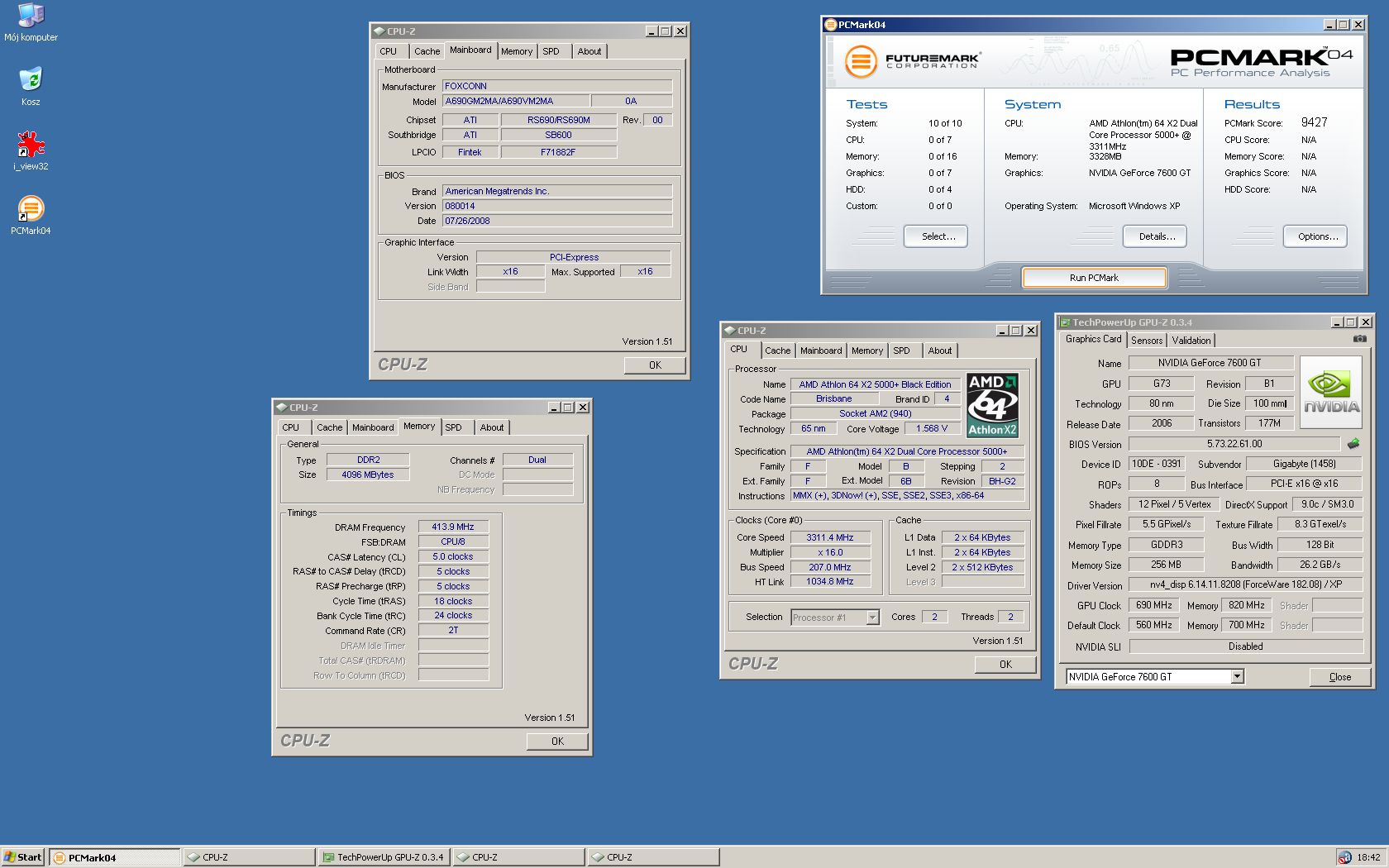Click the DRAM Frequency 413.9 MHz field
Image resolution: width=1389 pixels, height=868 pixels.
tap(453, 527)
